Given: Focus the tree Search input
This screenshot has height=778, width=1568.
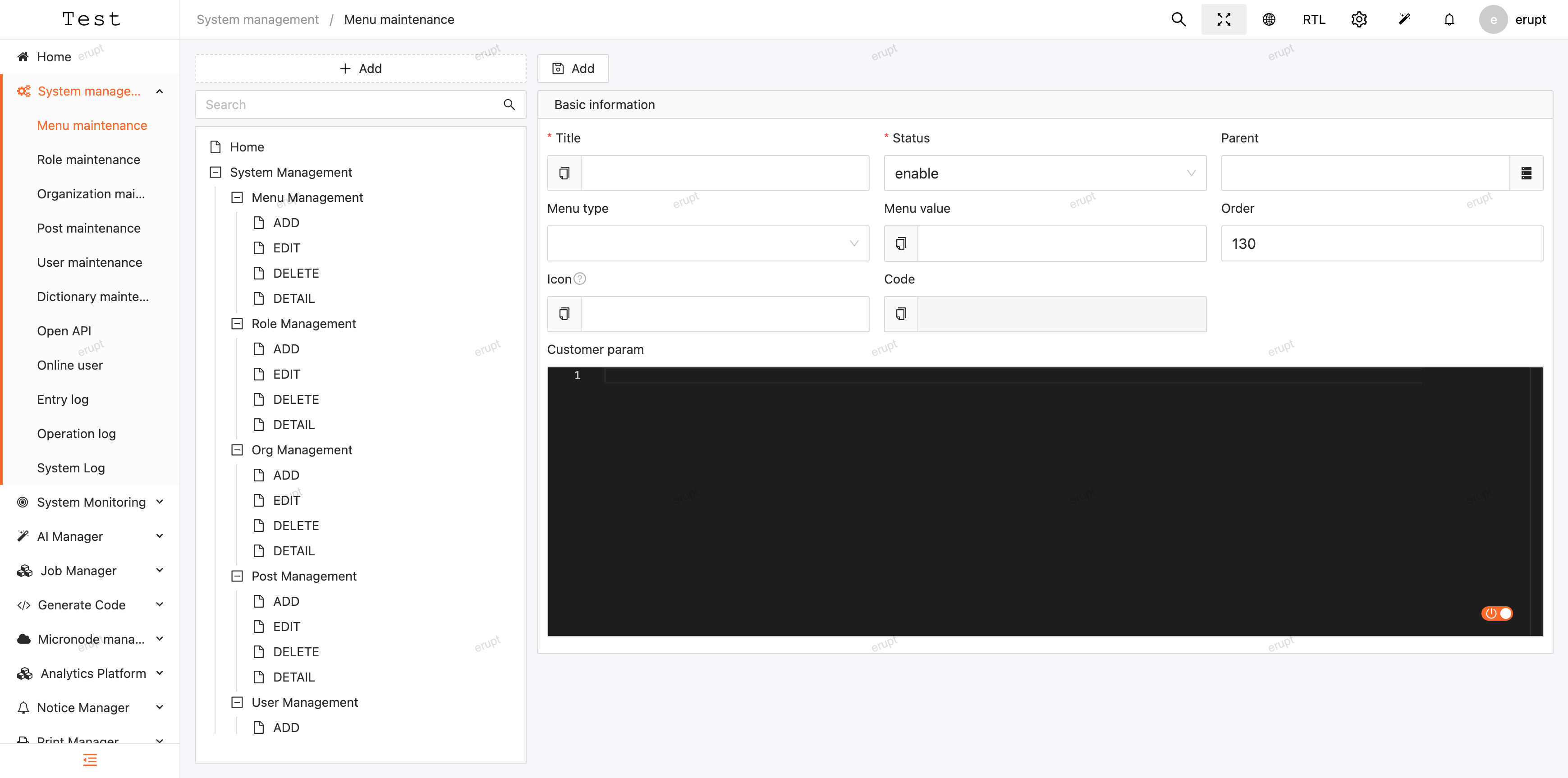Looking at the screenshot, I should coord(350,105).
